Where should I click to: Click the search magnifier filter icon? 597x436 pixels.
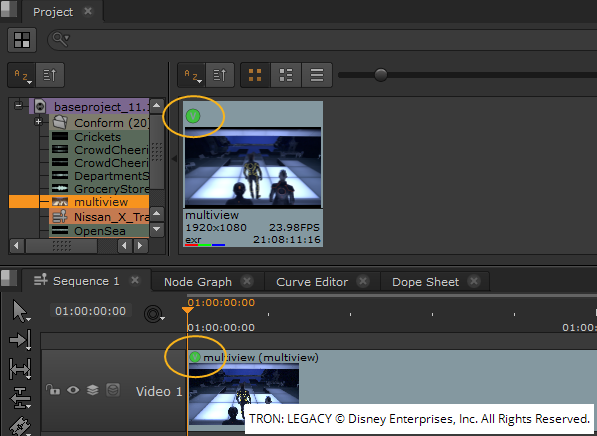coord(61,39)
